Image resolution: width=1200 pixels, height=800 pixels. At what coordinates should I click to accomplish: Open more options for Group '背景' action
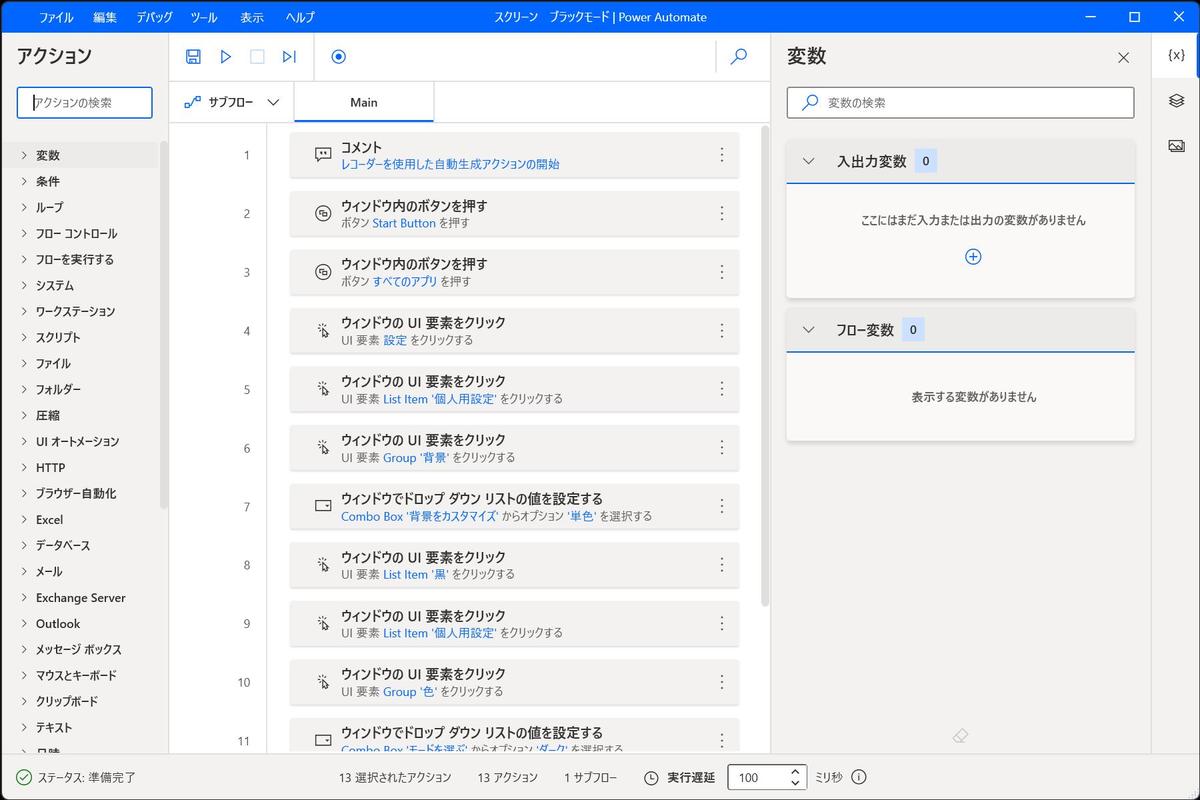(x=722, y=448)
